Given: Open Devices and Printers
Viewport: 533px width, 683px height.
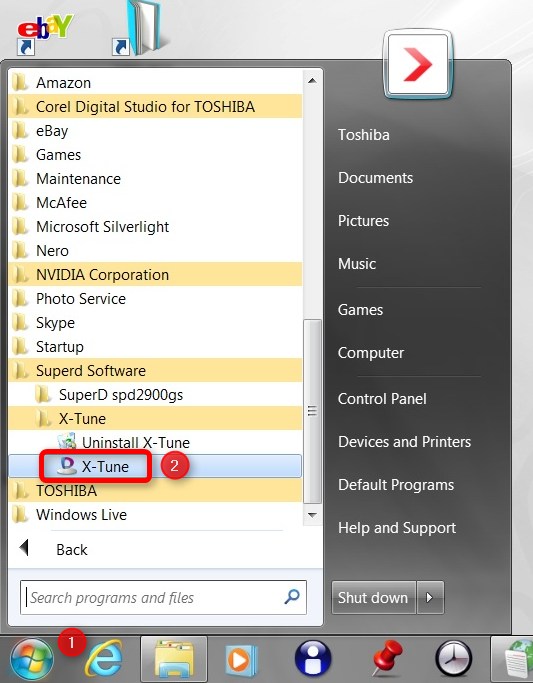Looking at the screenshot, I should tap(405, 442).
